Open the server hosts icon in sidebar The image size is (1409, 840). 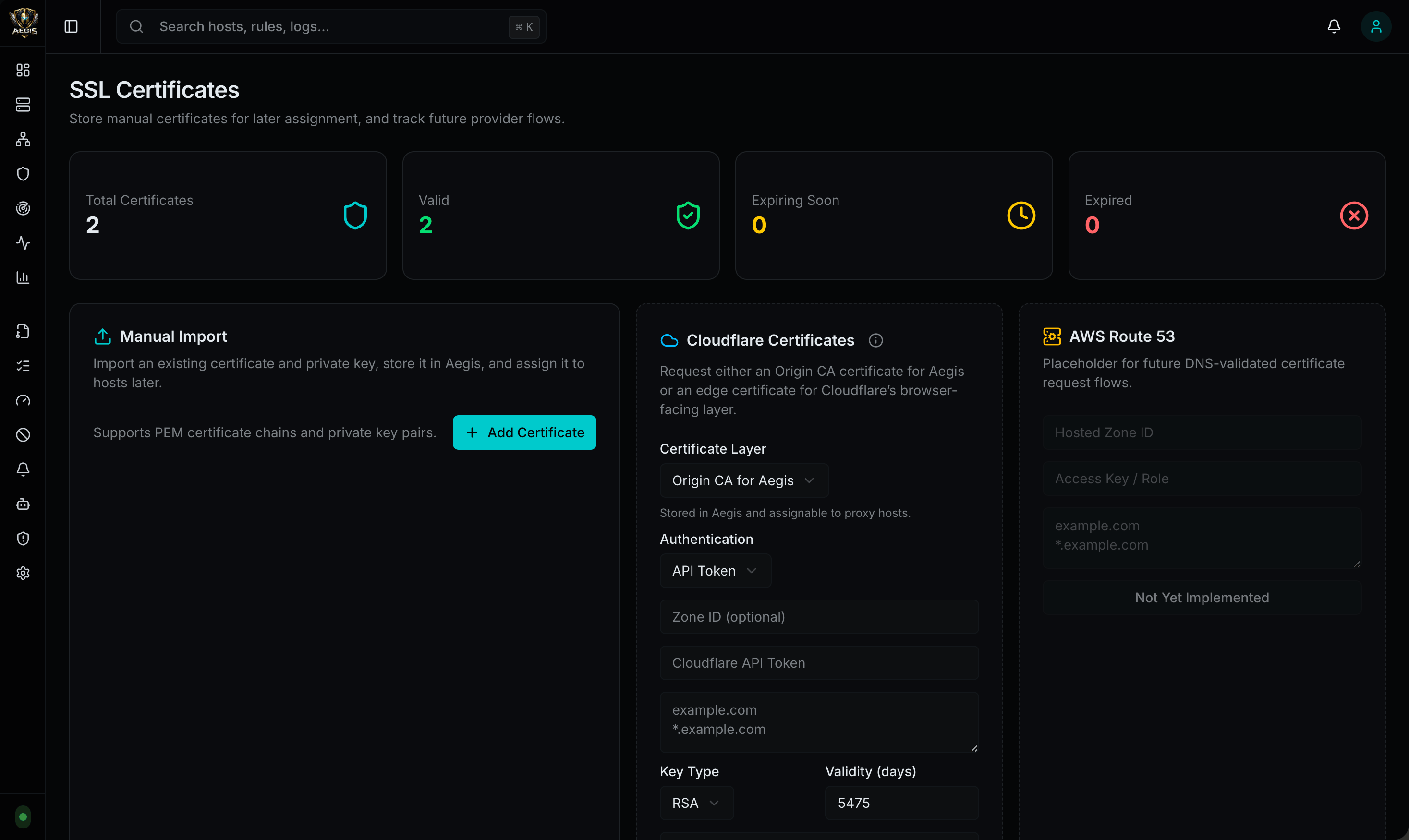pos(23,105)
